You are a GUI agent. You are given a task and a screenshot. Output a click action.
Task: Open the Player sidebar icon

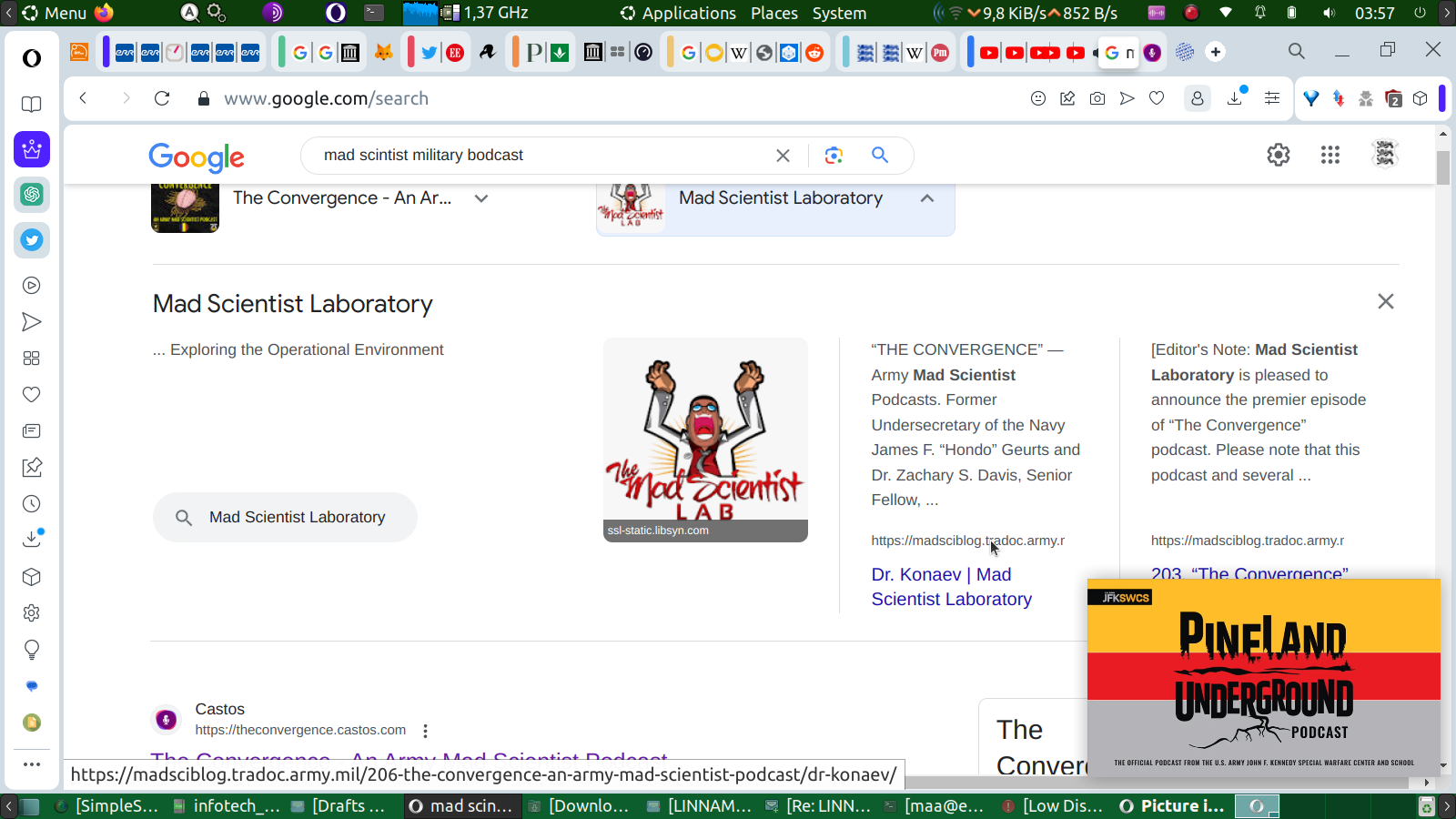(32, 286)
